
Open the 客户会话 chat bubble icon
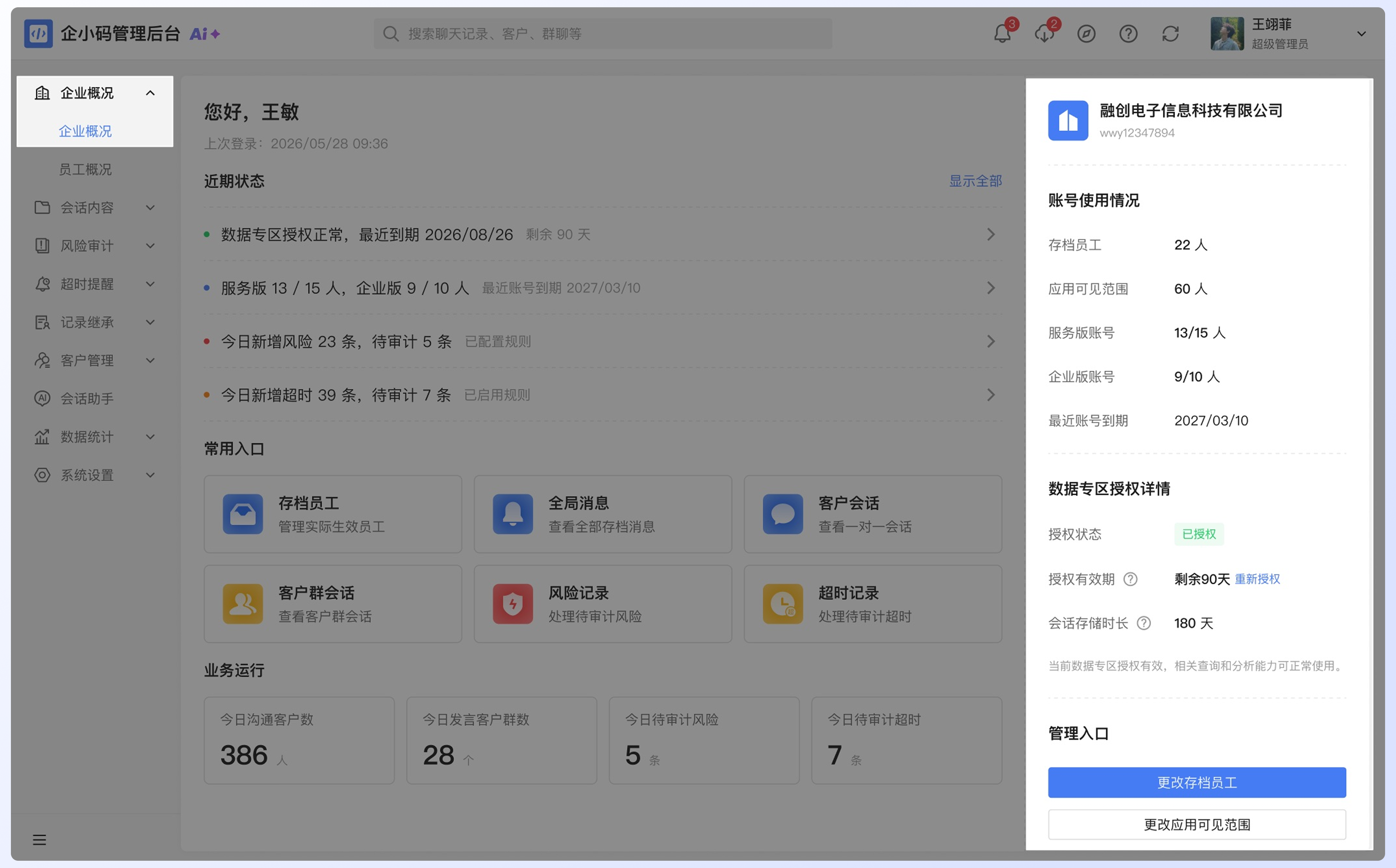point(782,514)
